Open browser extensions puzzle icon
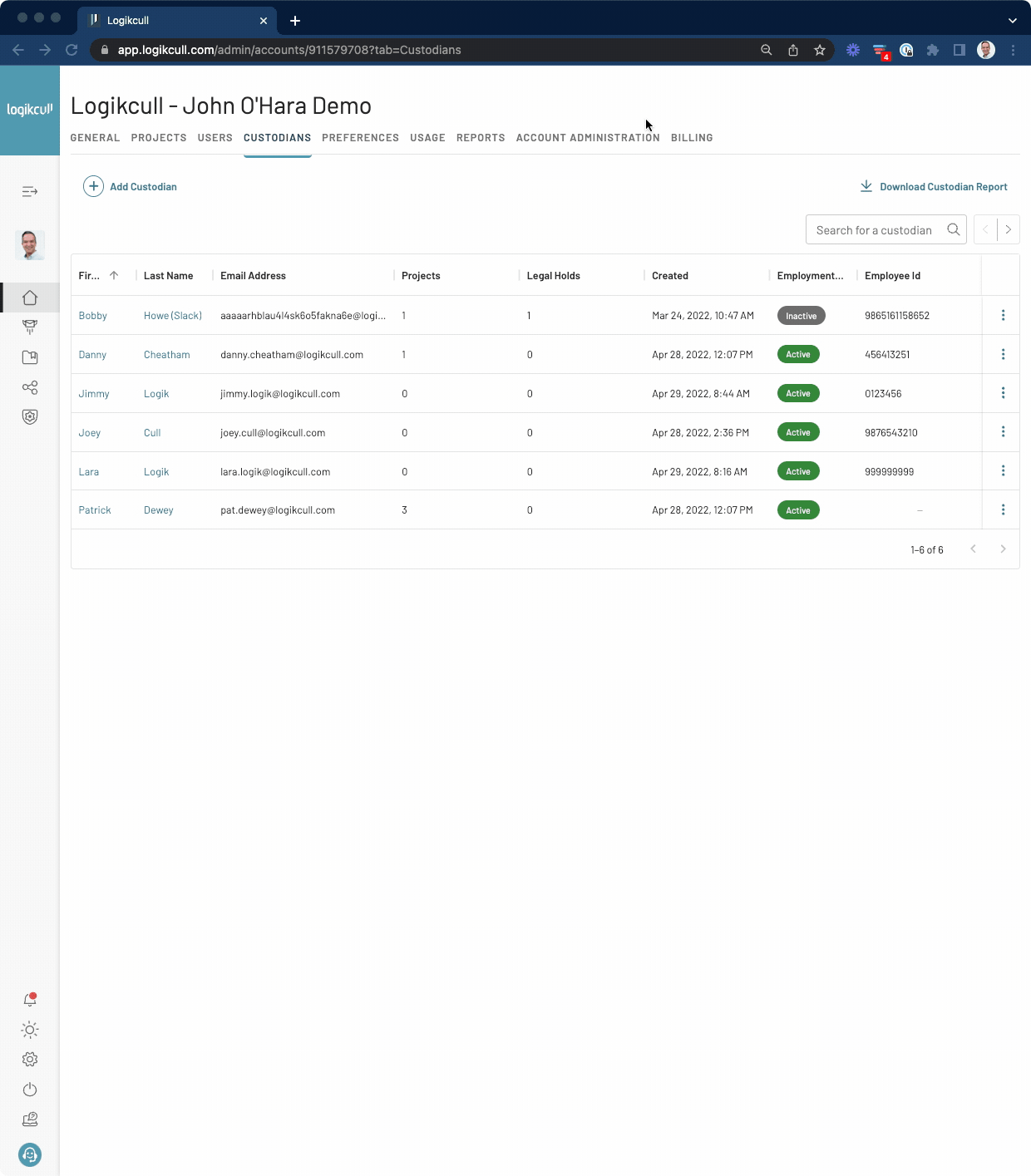This screenshot has height=1176, width=1031. pyautogui.click(x=933, y=50)
